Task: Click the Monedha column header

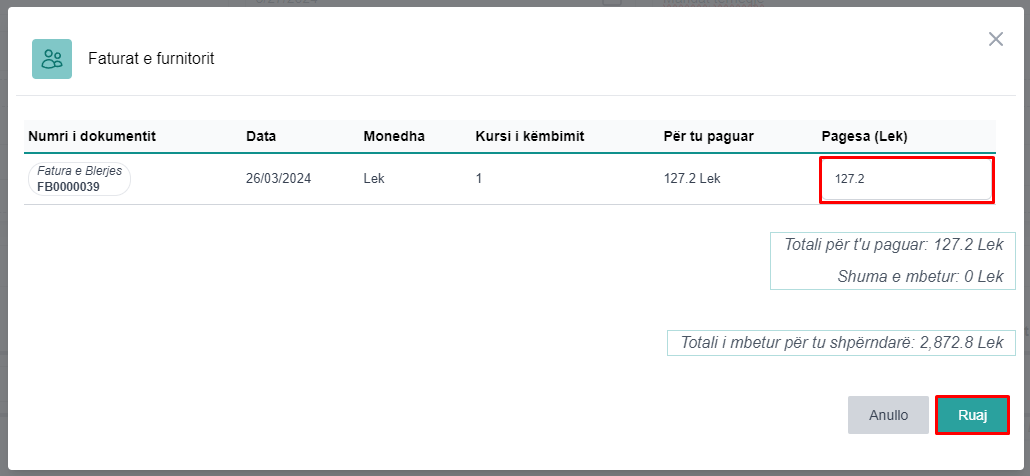Action: (x=394, y=136)
